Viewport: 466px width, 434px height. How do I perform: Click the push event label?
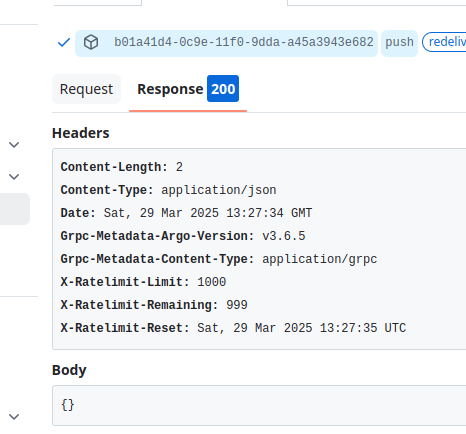point(399,43)
